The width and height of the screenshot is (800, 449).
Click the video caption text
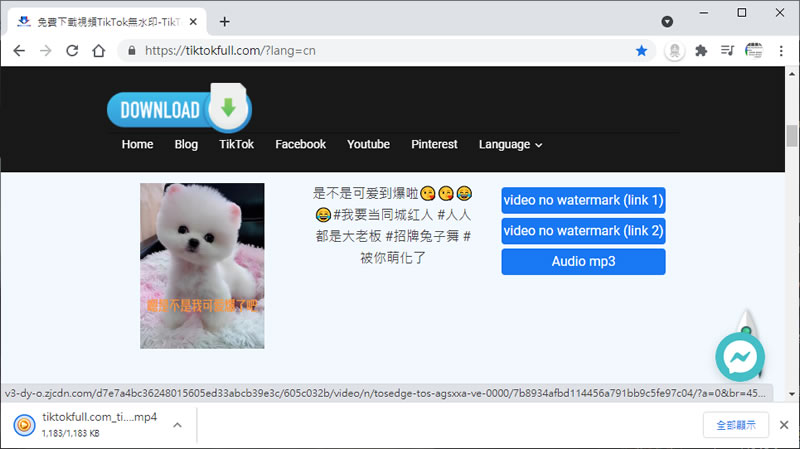[392, 225]
